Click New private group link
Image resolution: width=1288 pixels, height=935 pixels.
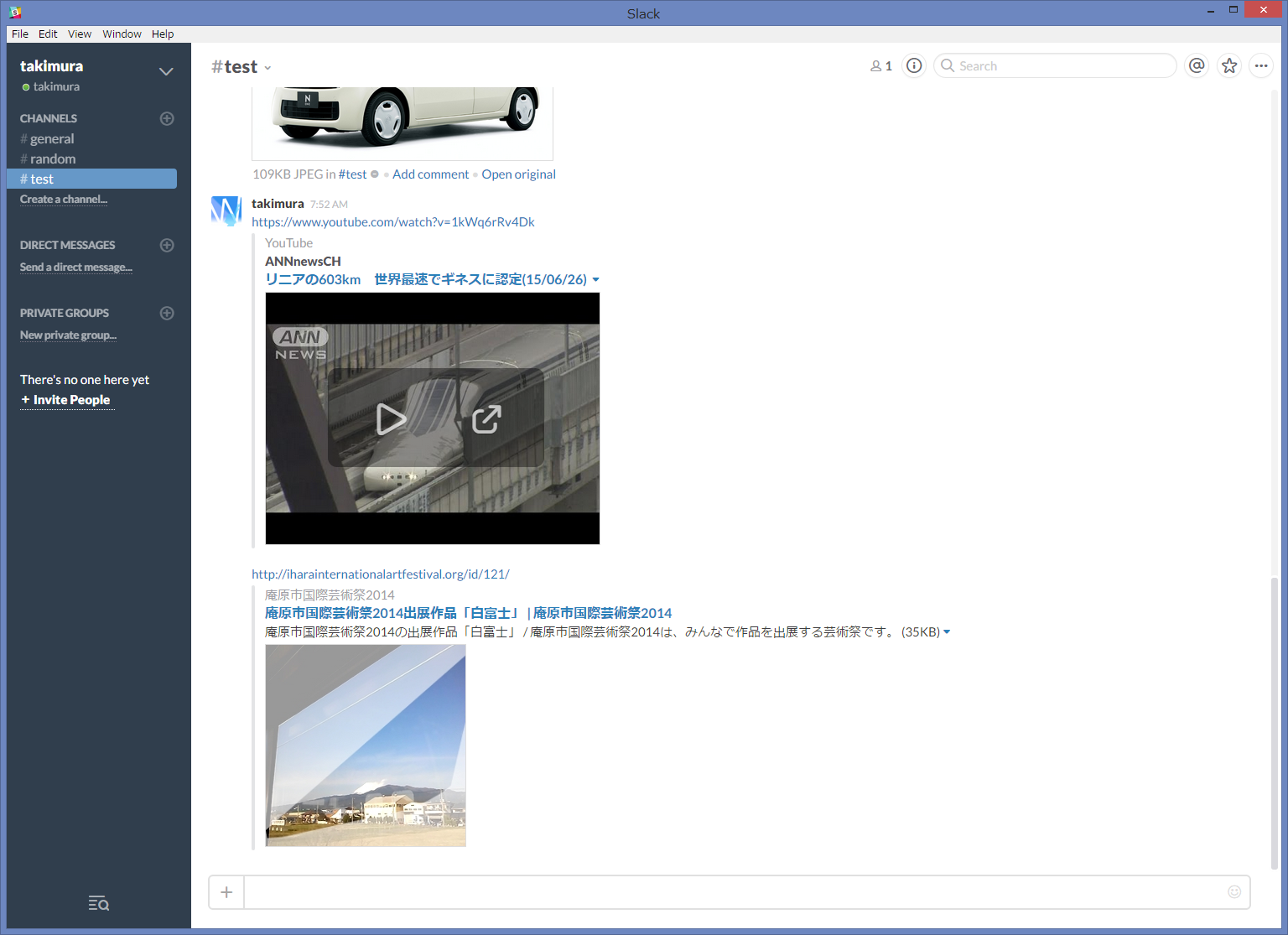tap(69, 335)
